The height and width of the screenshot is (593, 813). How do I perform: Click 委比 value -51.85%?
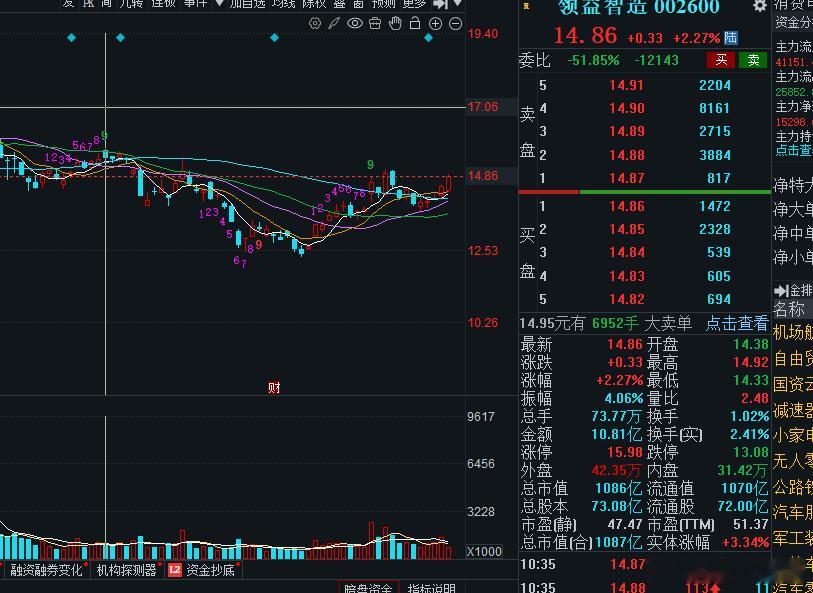[594, 60]
